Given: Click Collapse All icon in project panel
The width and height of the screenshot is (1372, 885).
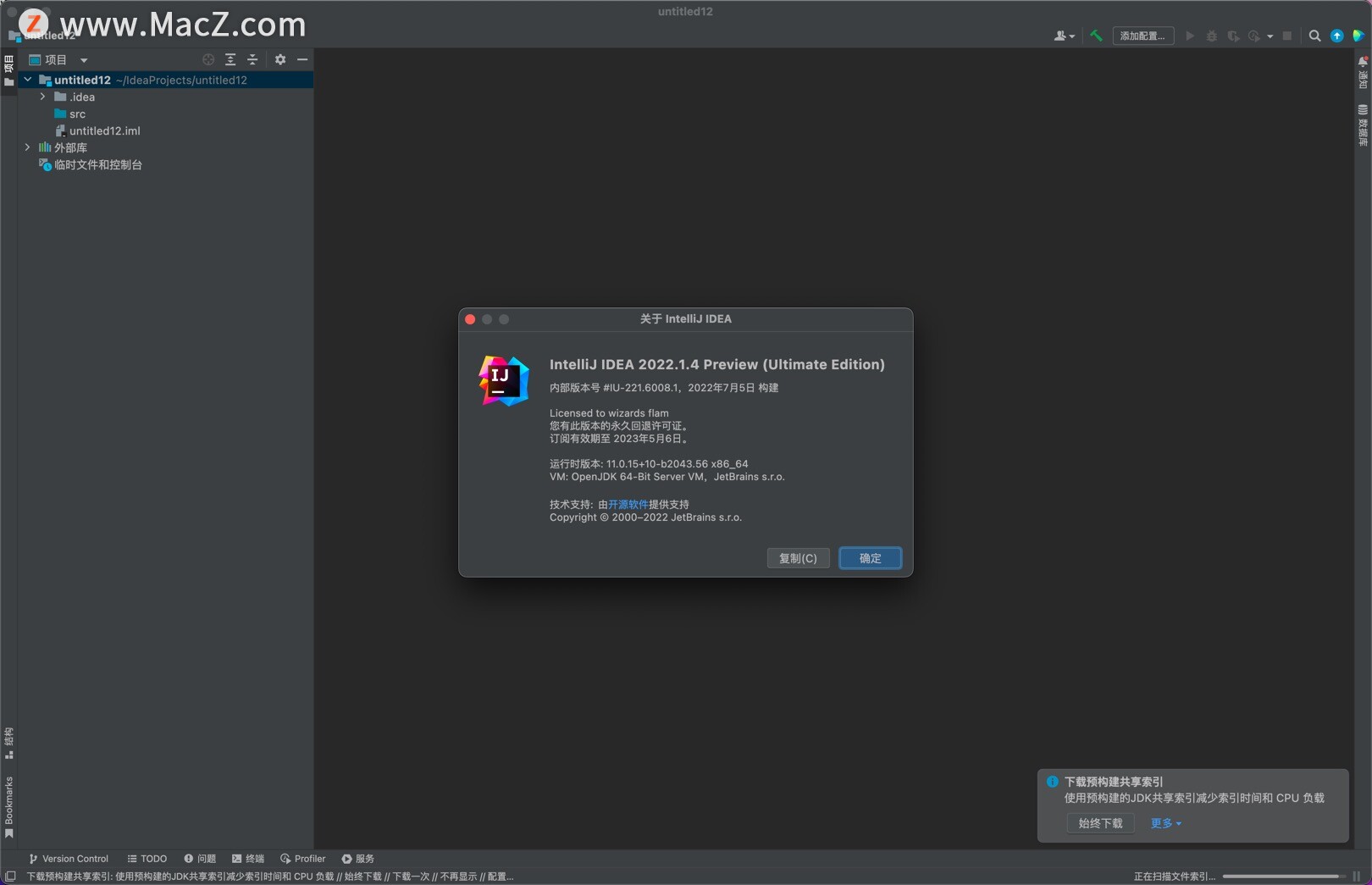Looking at the screenshot, I should (252, 59).
